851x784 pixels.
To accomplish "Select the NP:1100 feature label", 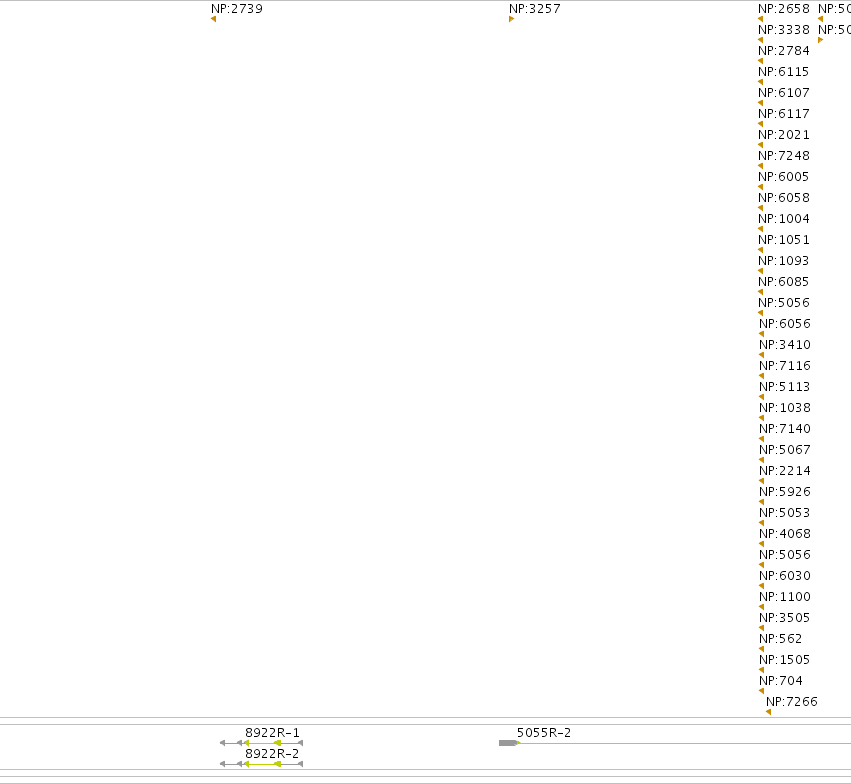I will pos(785,596).
